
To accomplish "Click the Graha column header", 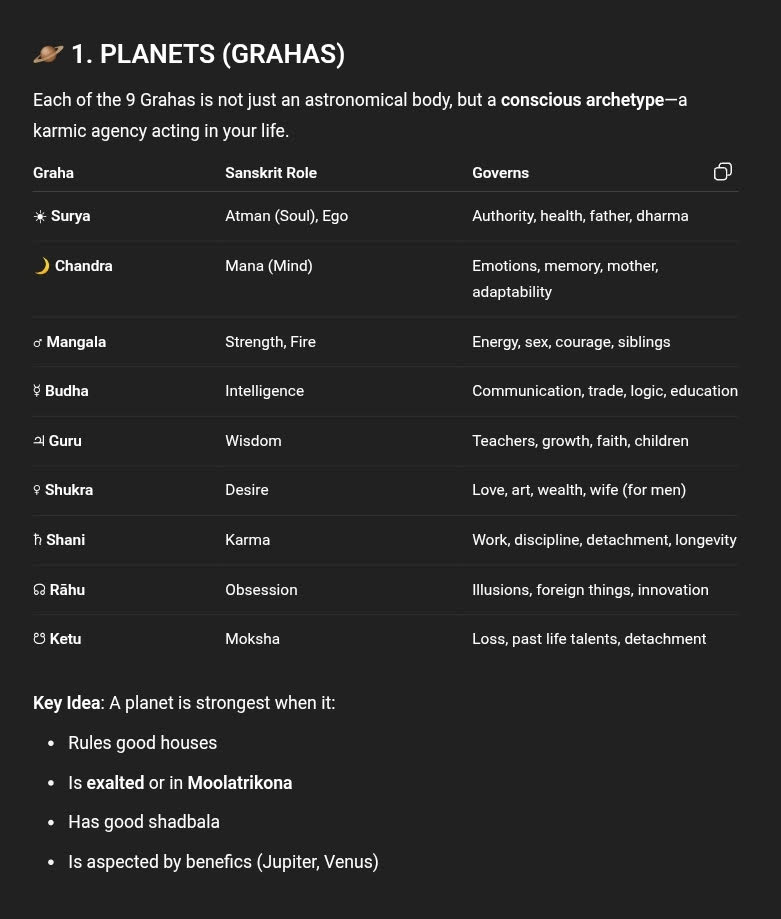I will pyautogui.click(x=53, y=173).
